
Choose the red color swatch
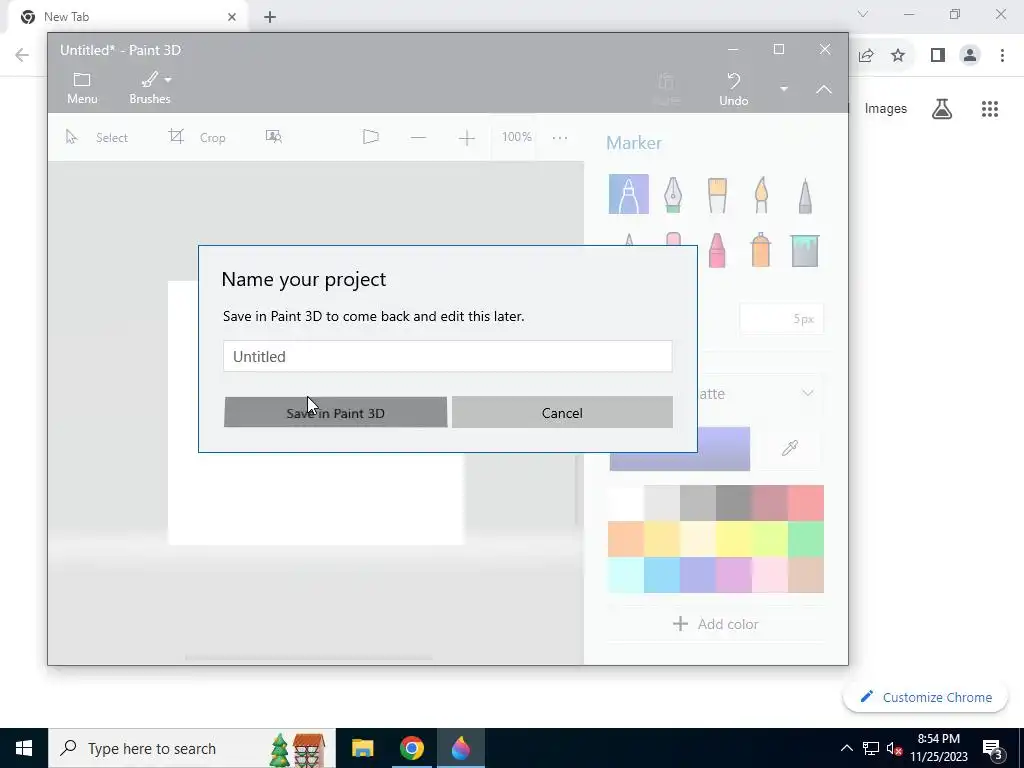click(x=806, y=502)
